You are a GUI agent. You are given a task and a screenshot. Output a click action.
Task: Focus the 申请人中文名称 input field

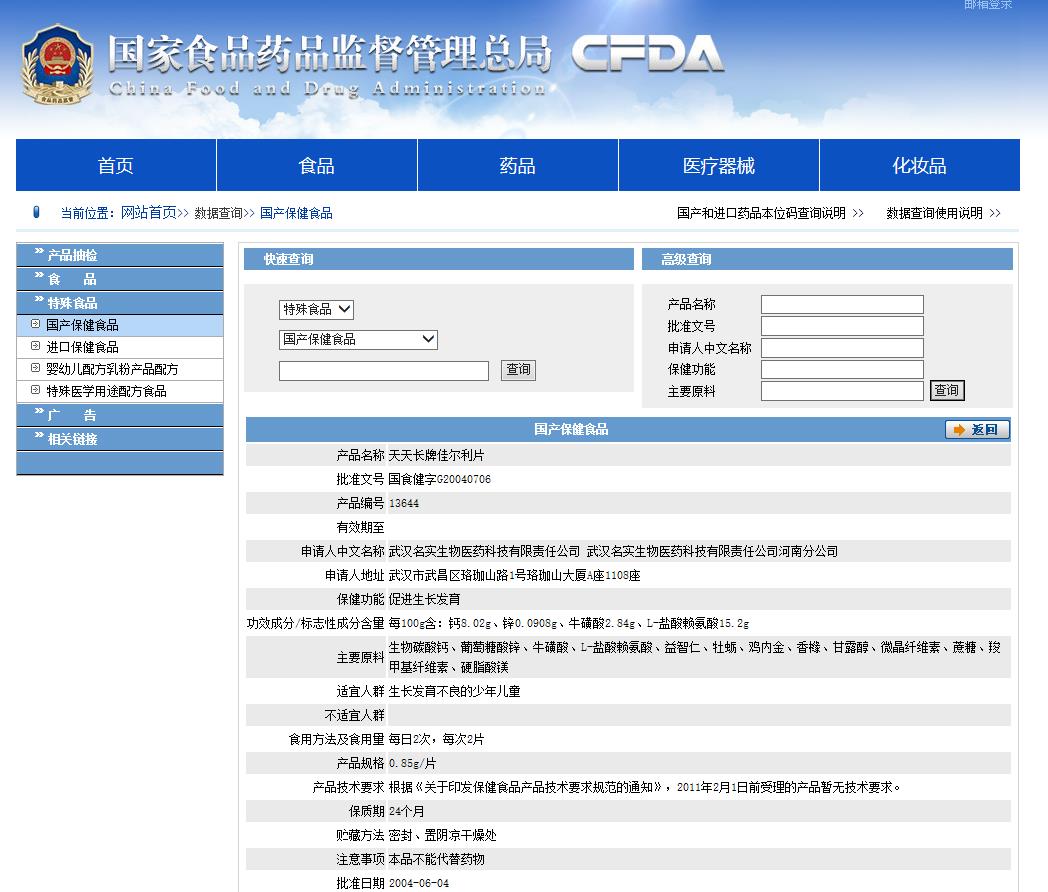[x=842, y=348]
